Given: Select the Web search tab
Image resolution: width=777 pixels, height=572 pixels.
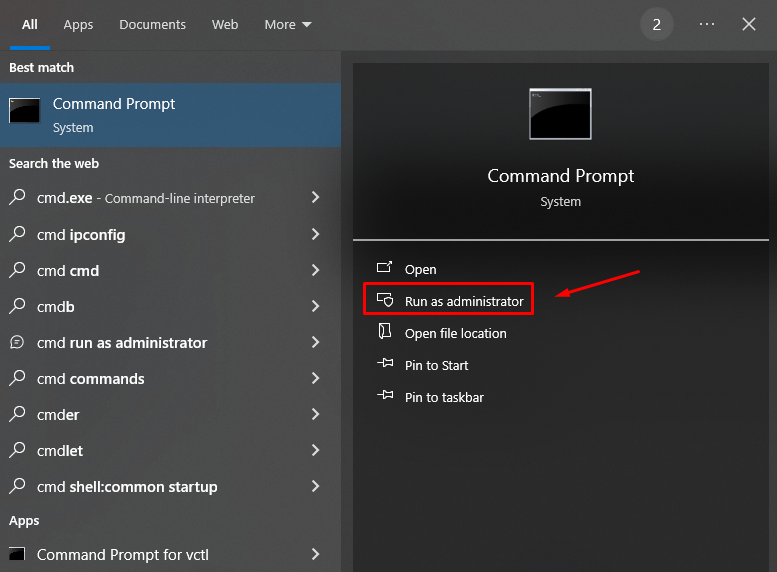Looking at the screenshot, I should tap(225, 24).
